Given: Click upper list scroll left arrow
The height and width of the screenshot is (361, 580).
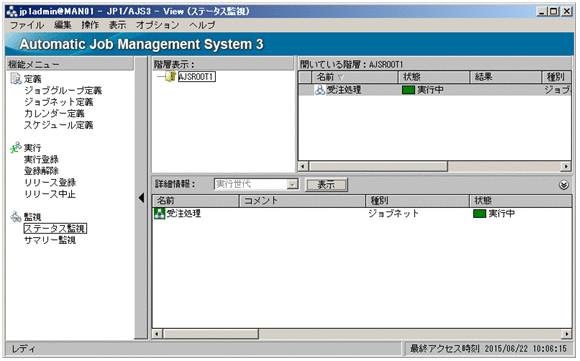Looking at the screenshot, I should (303, 166).
